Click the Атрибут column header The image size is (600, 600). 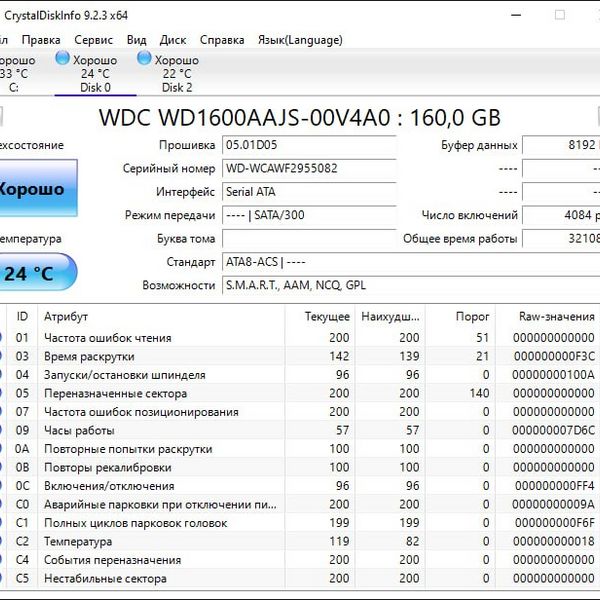[x=161, y=316]
